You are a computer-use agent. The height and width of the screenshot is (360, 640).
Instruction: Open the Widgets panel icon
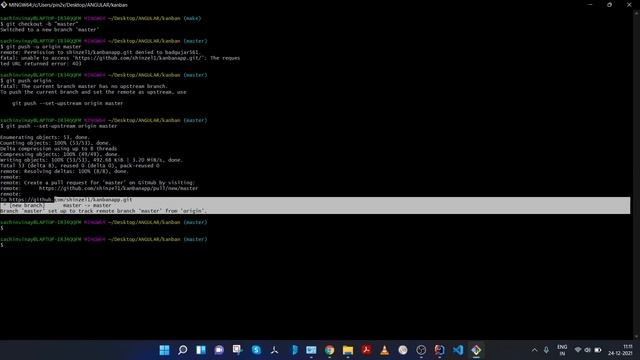point(201,350)
